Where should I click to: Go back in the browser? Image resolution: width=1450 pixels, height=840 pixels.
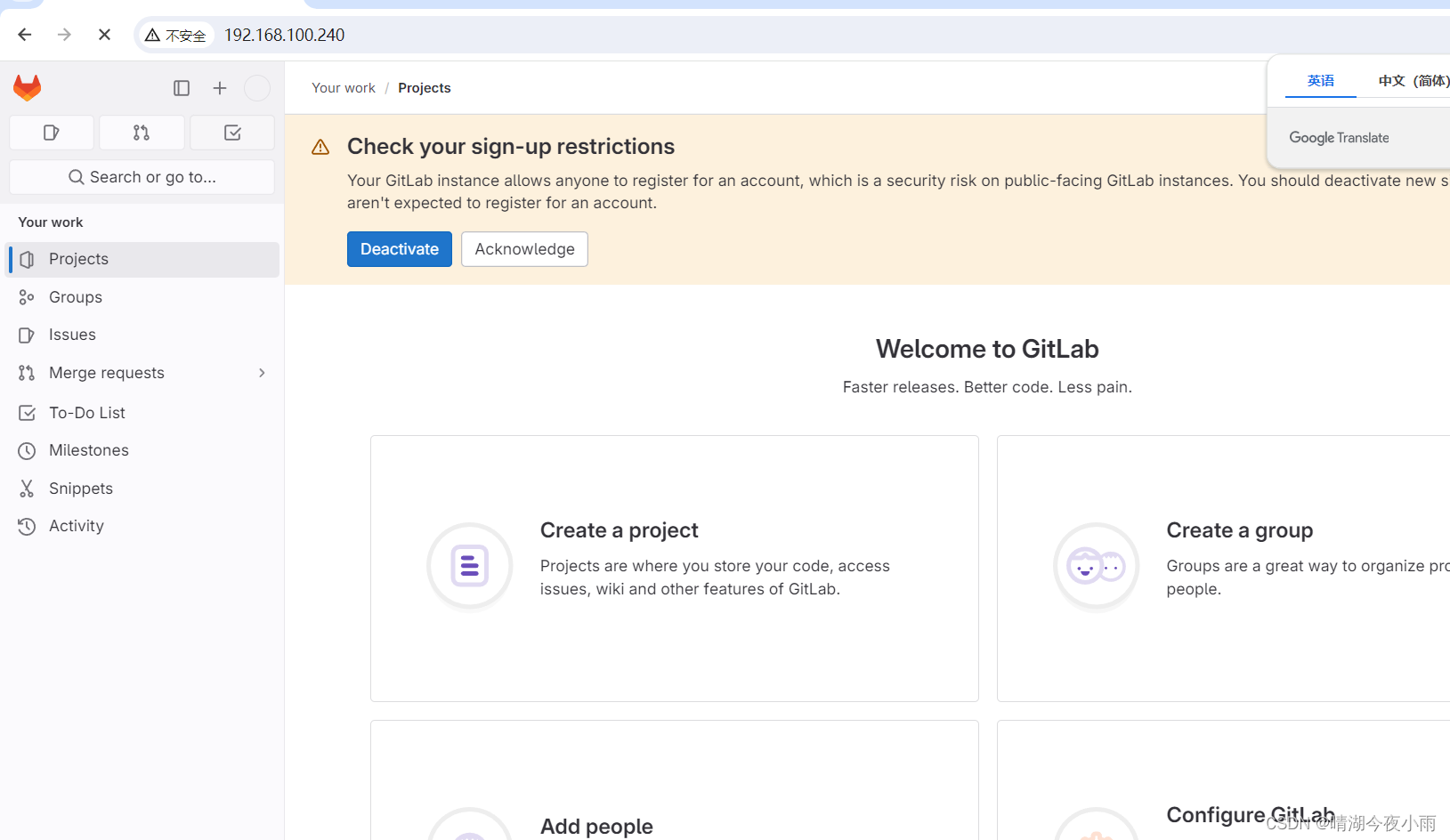25,35
